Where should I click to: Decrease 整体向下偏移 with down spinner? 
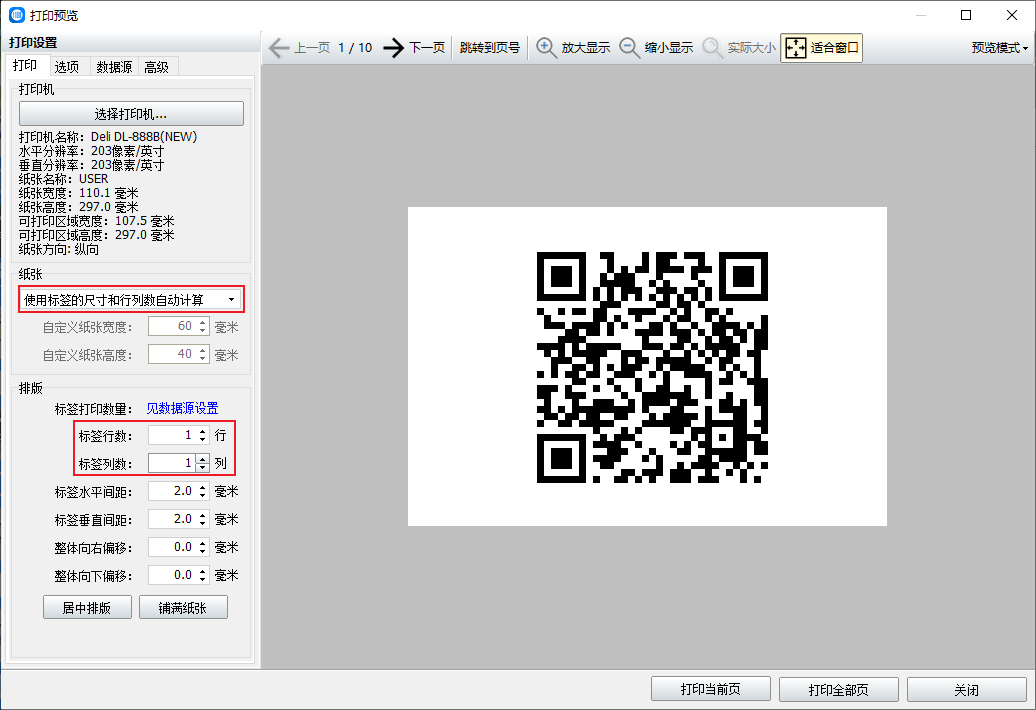[x=203, y=580]
